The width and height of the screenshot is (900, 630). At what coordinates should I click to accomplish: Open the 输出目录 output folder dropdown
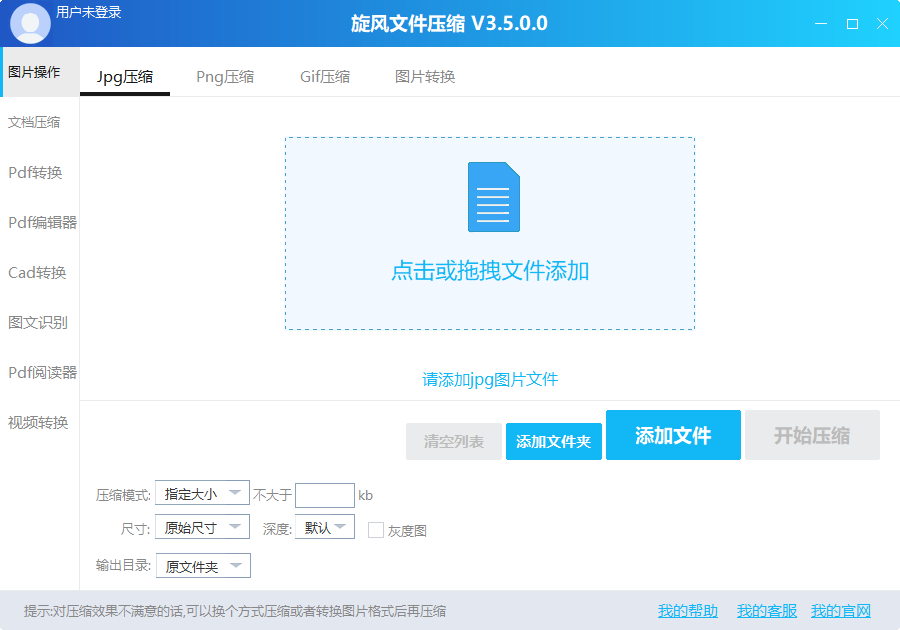203,565
